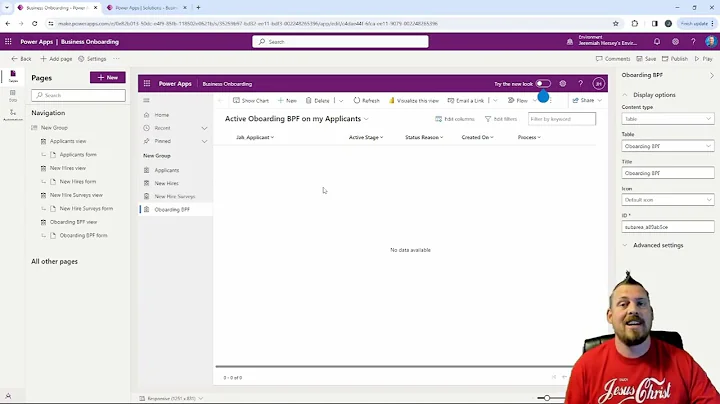Click the more options ellipsis next to Settings
The image size is (720, 404).
tap(116, 59)
